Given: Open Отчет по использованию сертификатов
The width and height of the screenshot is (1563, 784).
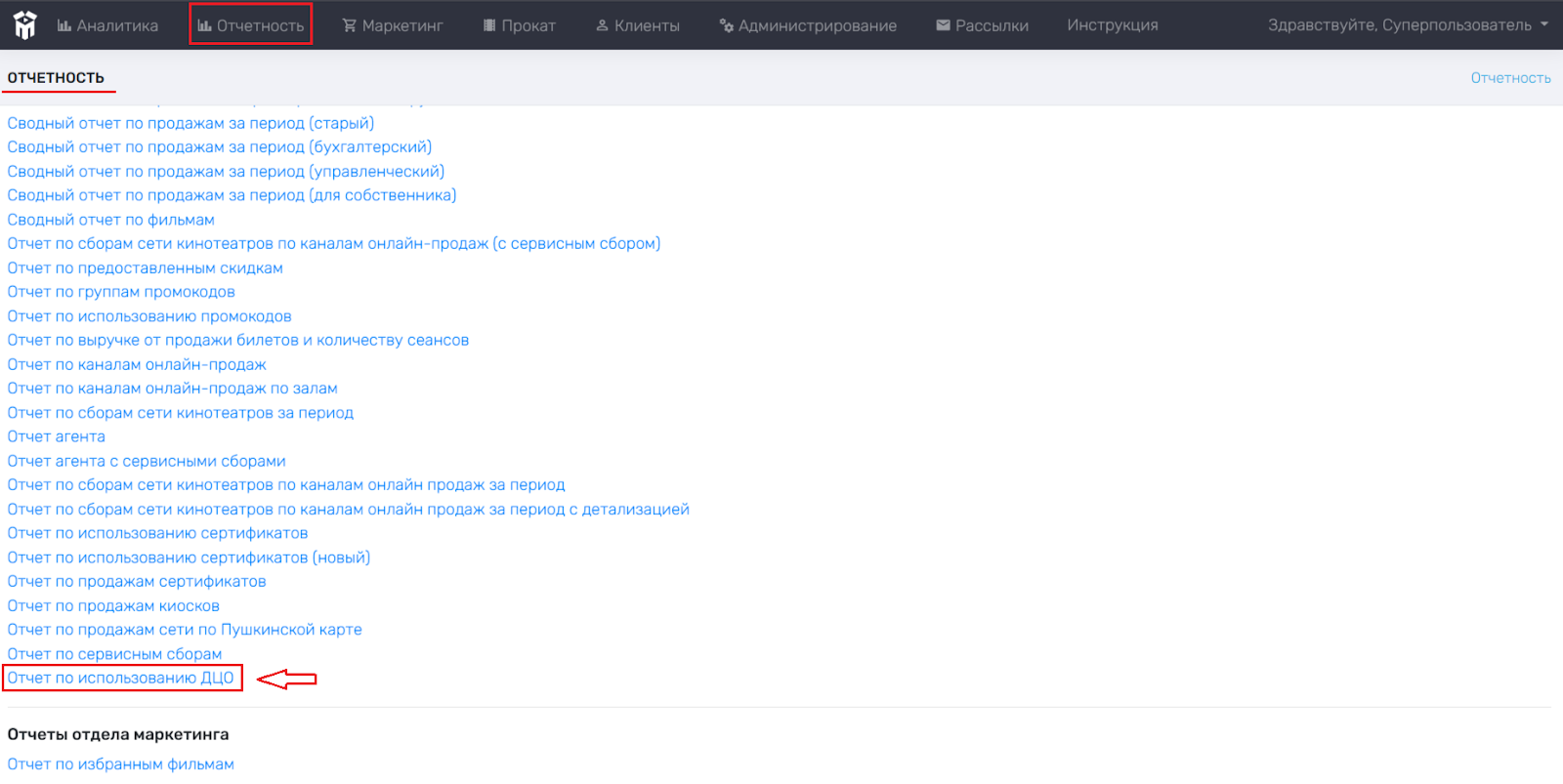Looking at the screenshot, I should pyautogui.click(x=158, y=533).
